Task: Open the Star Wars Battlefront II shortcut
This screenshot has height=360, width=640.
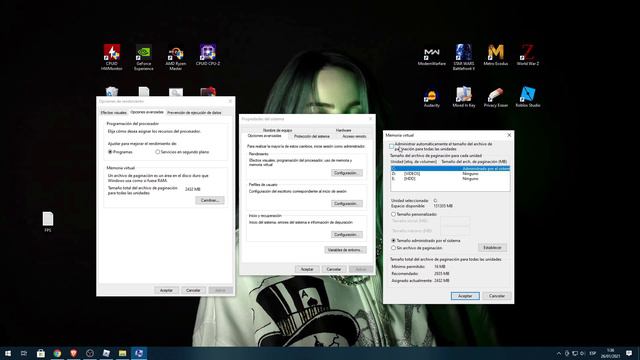Action: 464,57
